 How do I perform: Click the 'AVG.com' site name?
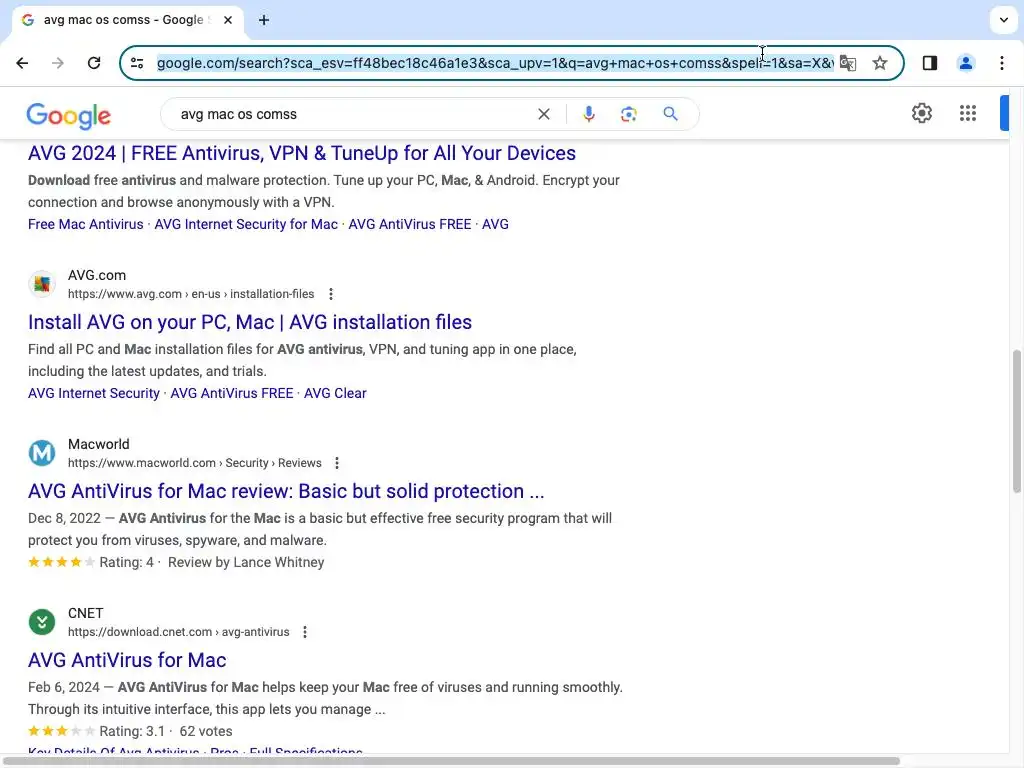point(97,275)
